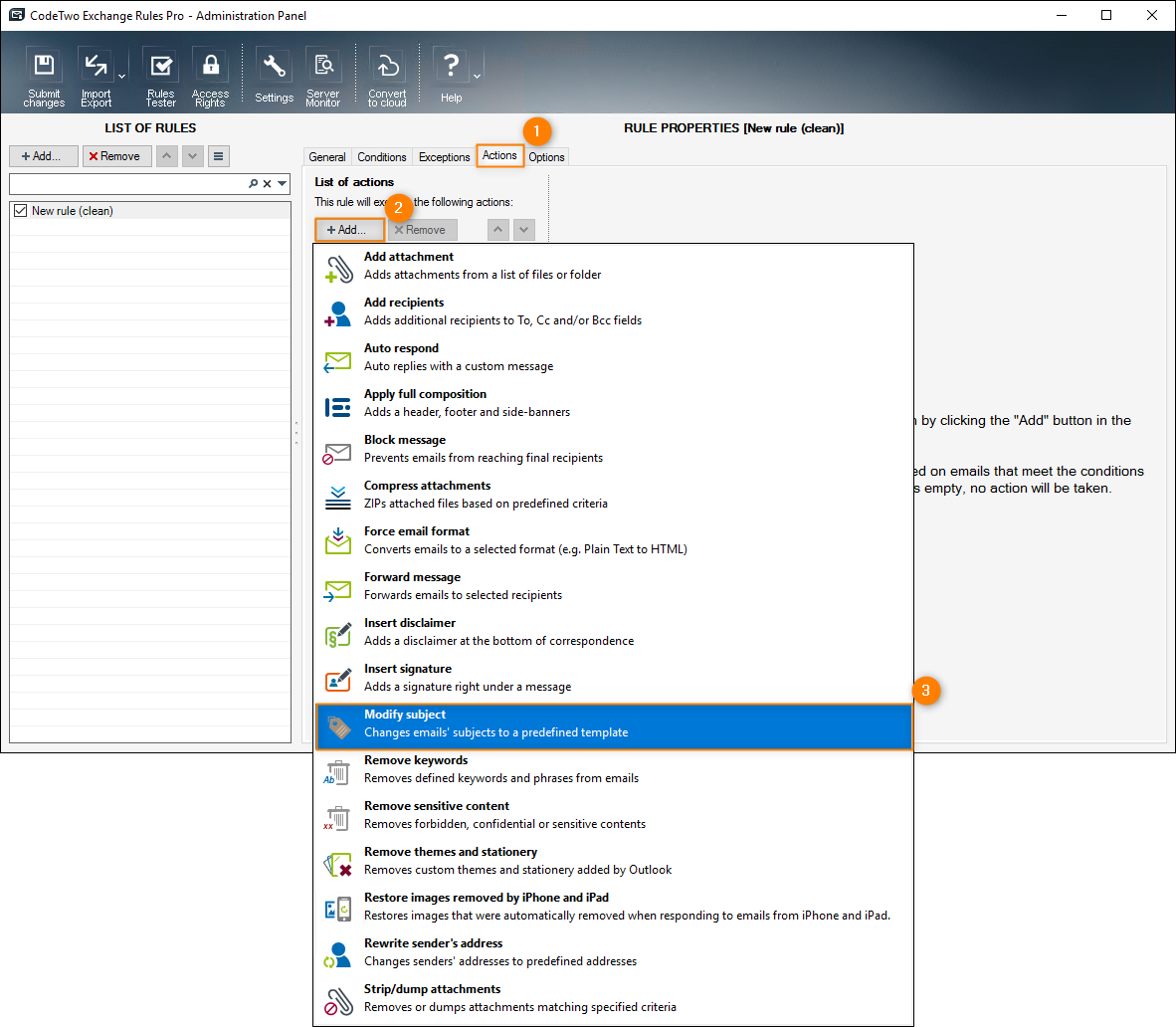Expand the Import Export dropdown arrow
This screenshot has height=1027, width=1176.
[121, 77]
